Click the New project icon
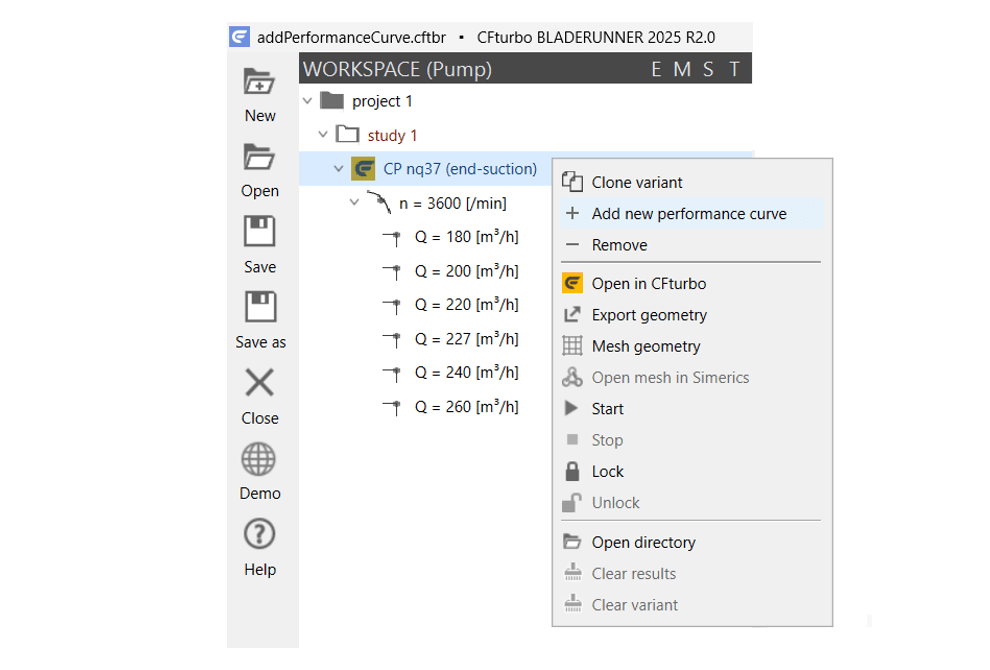The image size is (990, 670). (x=259, y=81)
